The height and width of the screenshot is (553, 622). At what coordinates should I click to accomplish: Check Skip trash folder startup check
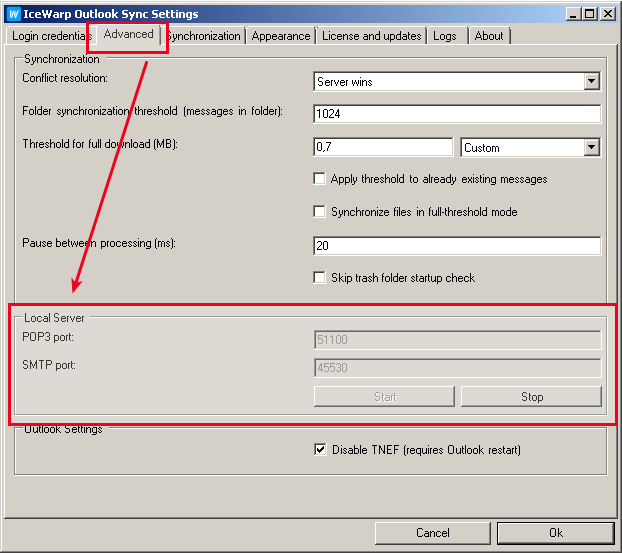[319, 277]
